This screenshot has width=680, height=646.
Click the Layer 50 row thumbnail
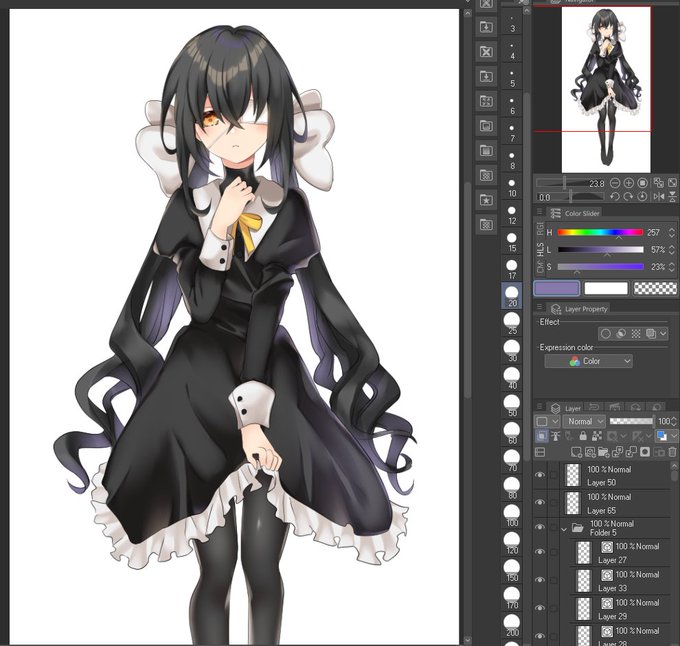(573, 475)
